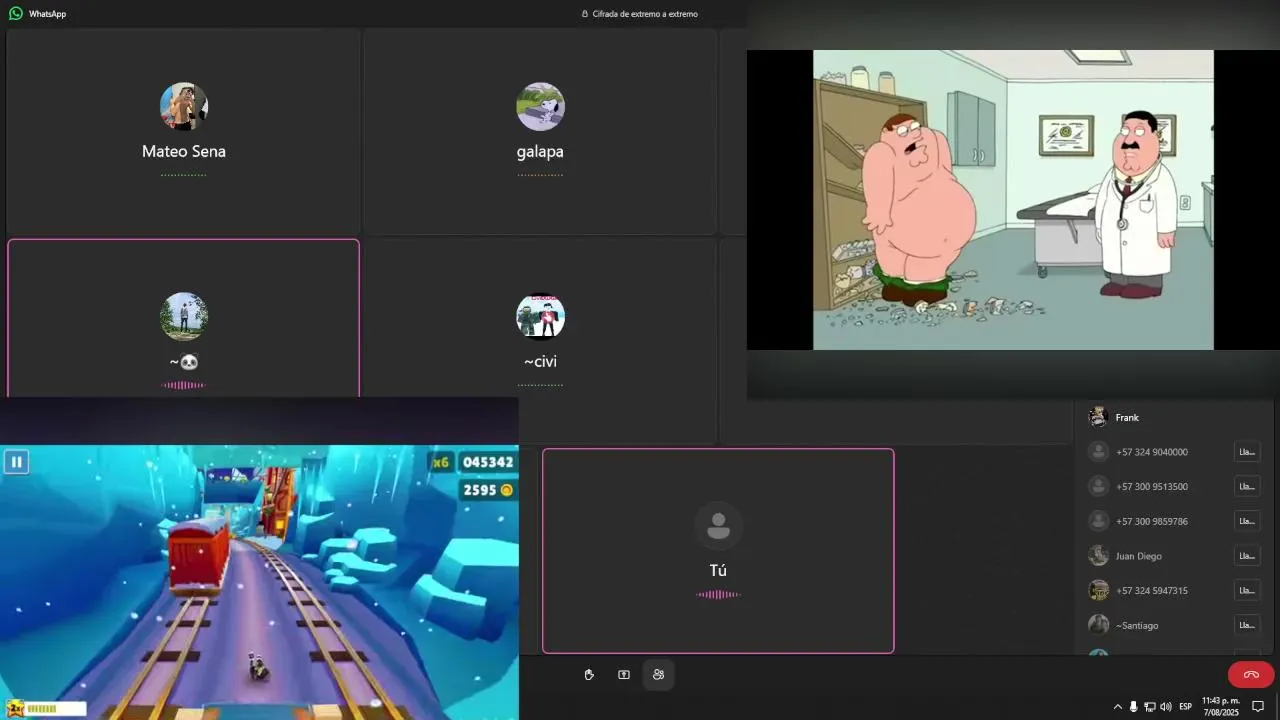Select Frank in the participants list
The image size is (1280, 720).
pos(1174,417)
